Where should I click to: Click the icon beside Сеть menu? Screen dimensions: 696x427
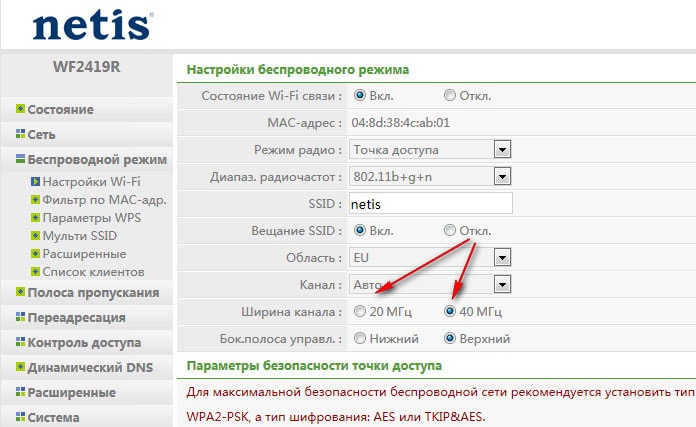pos(20,134)
